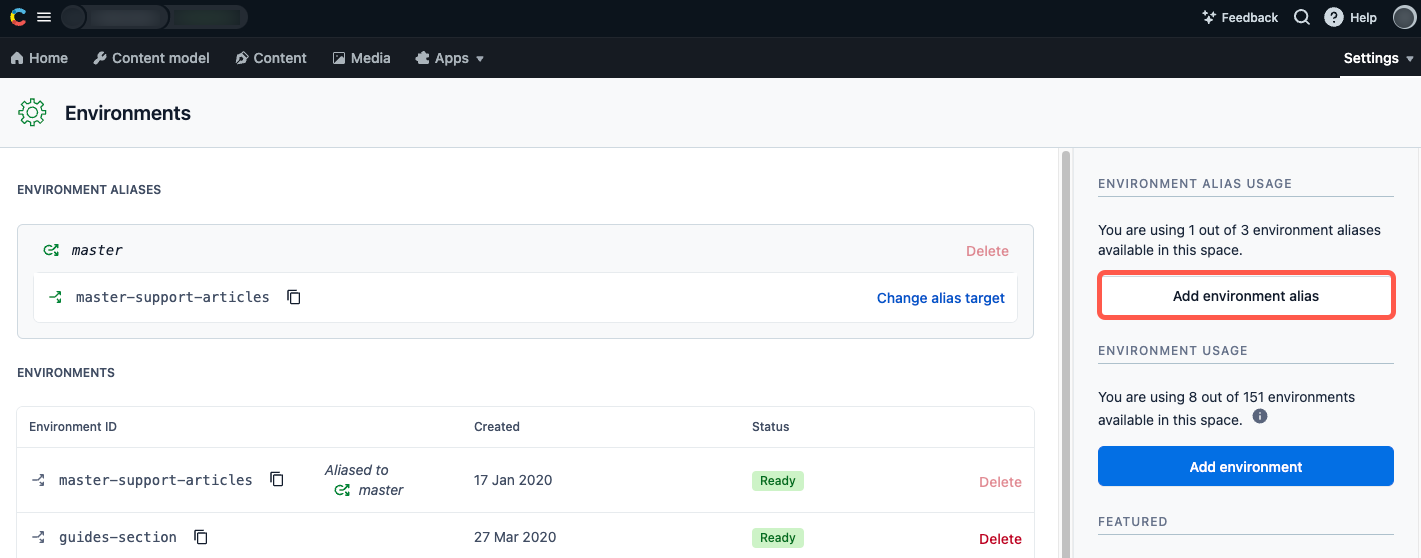Open the hamburger menu beside the logo

[x=44, y=17]
